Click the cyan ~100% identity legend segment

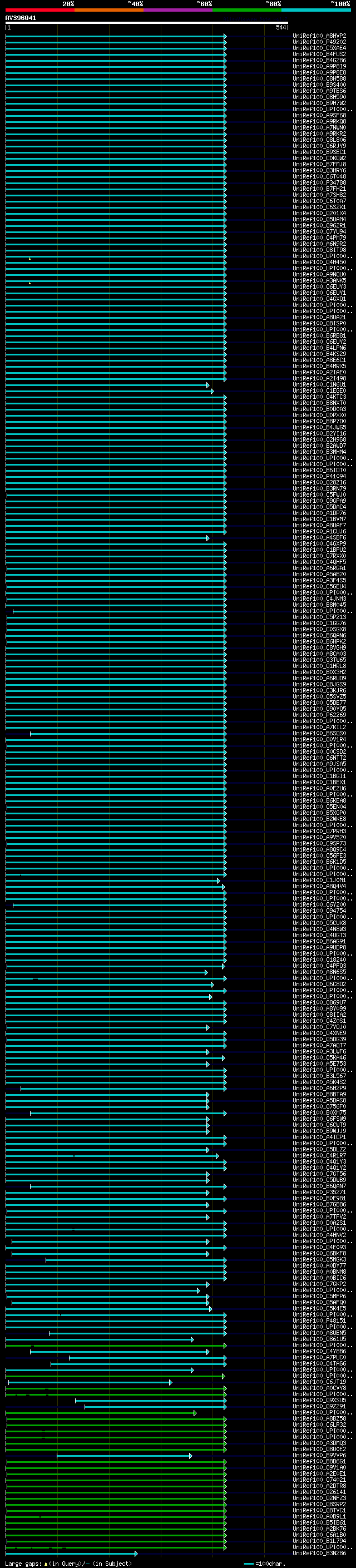tap(317, 10)
